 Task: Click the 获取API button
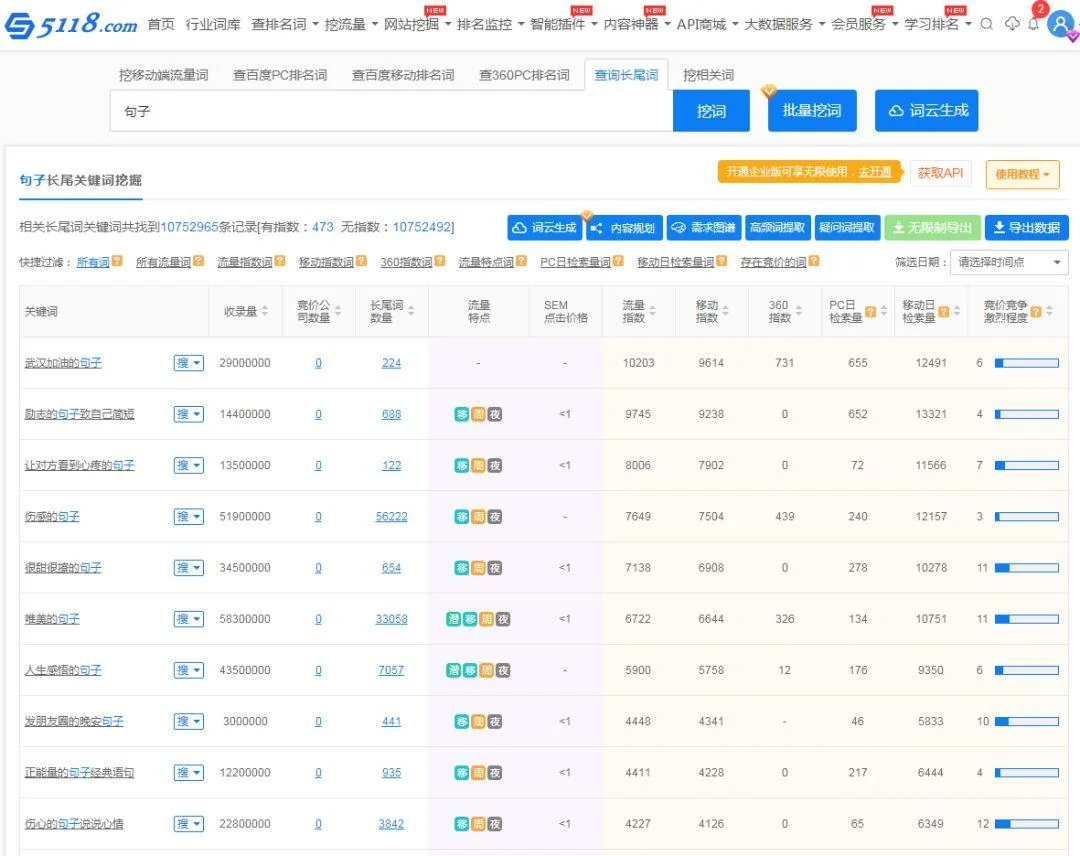(940, 173)
